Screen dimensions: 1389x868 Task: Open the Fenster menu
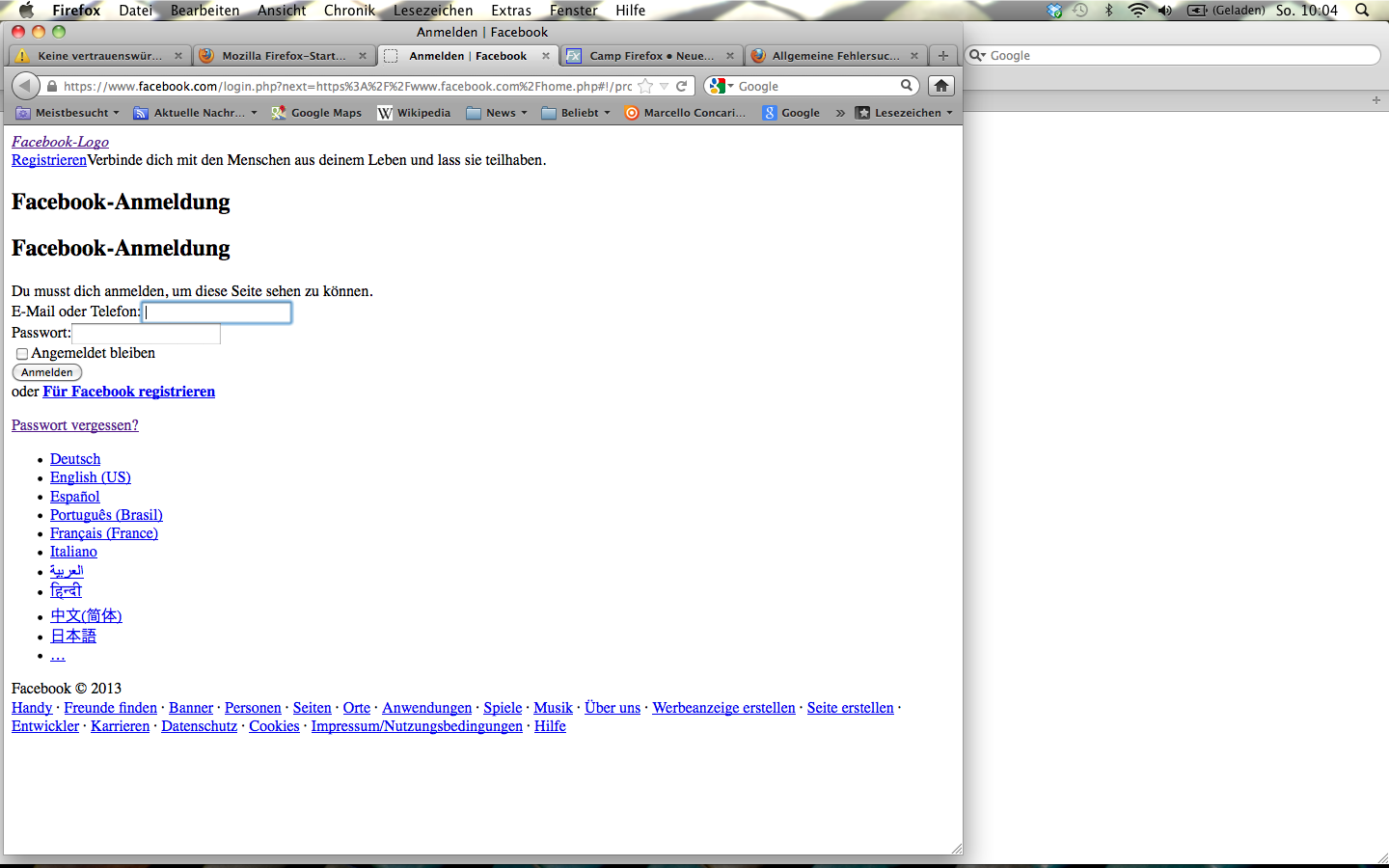[574, 11]
